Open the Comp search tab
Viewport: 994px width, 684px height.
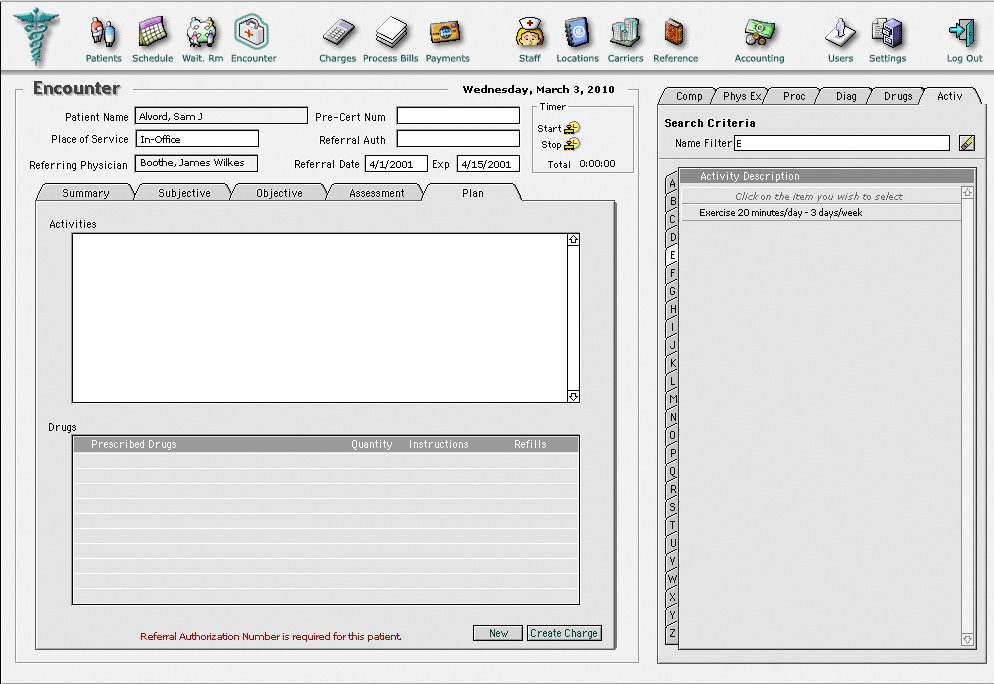pos(688,96)
